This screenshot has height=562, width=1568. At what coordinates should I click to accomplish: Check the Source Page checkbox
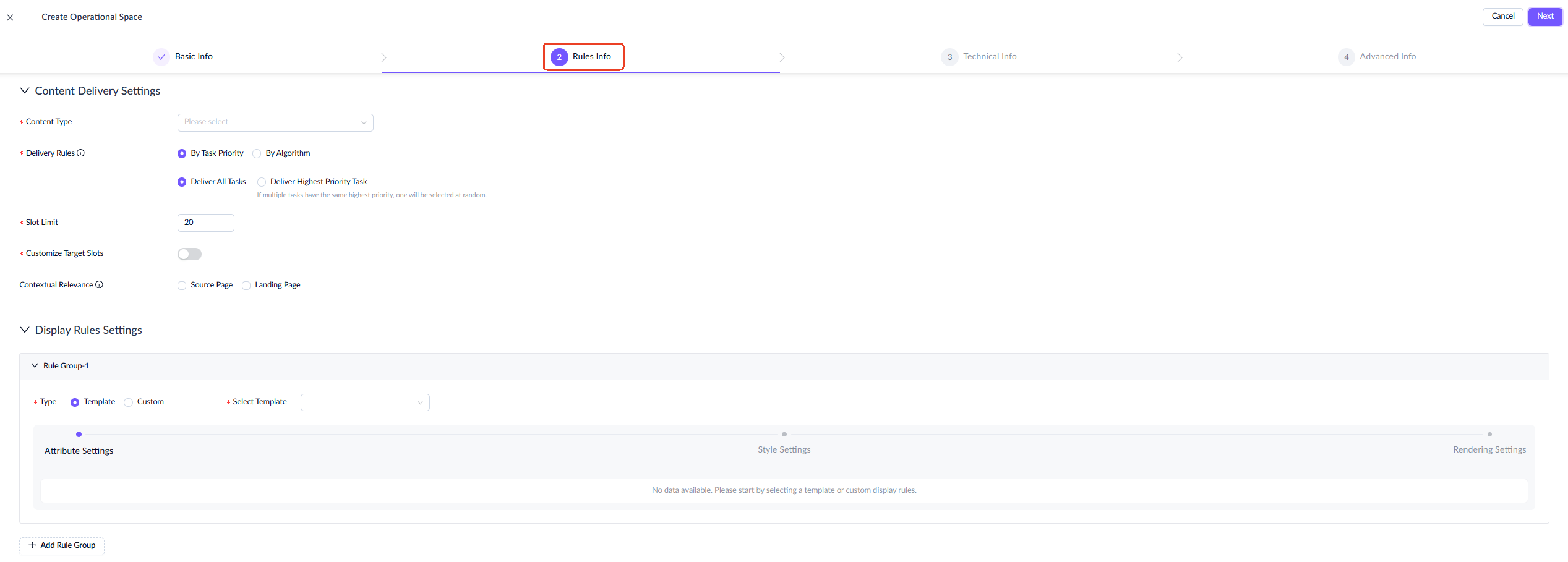[182, 286]
